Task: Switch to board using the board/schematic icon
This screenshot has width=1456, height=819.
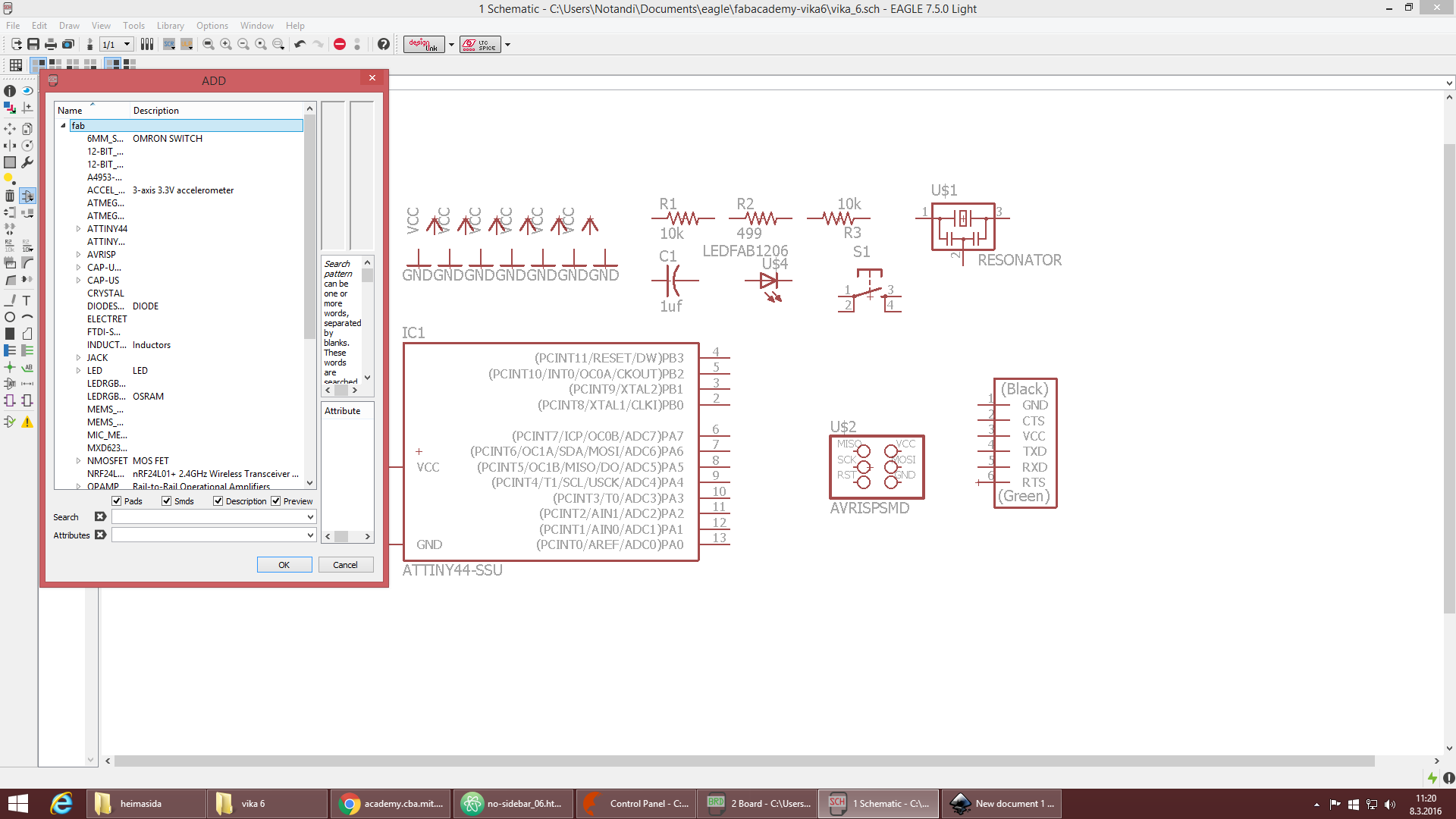Action: pos(90,44)
